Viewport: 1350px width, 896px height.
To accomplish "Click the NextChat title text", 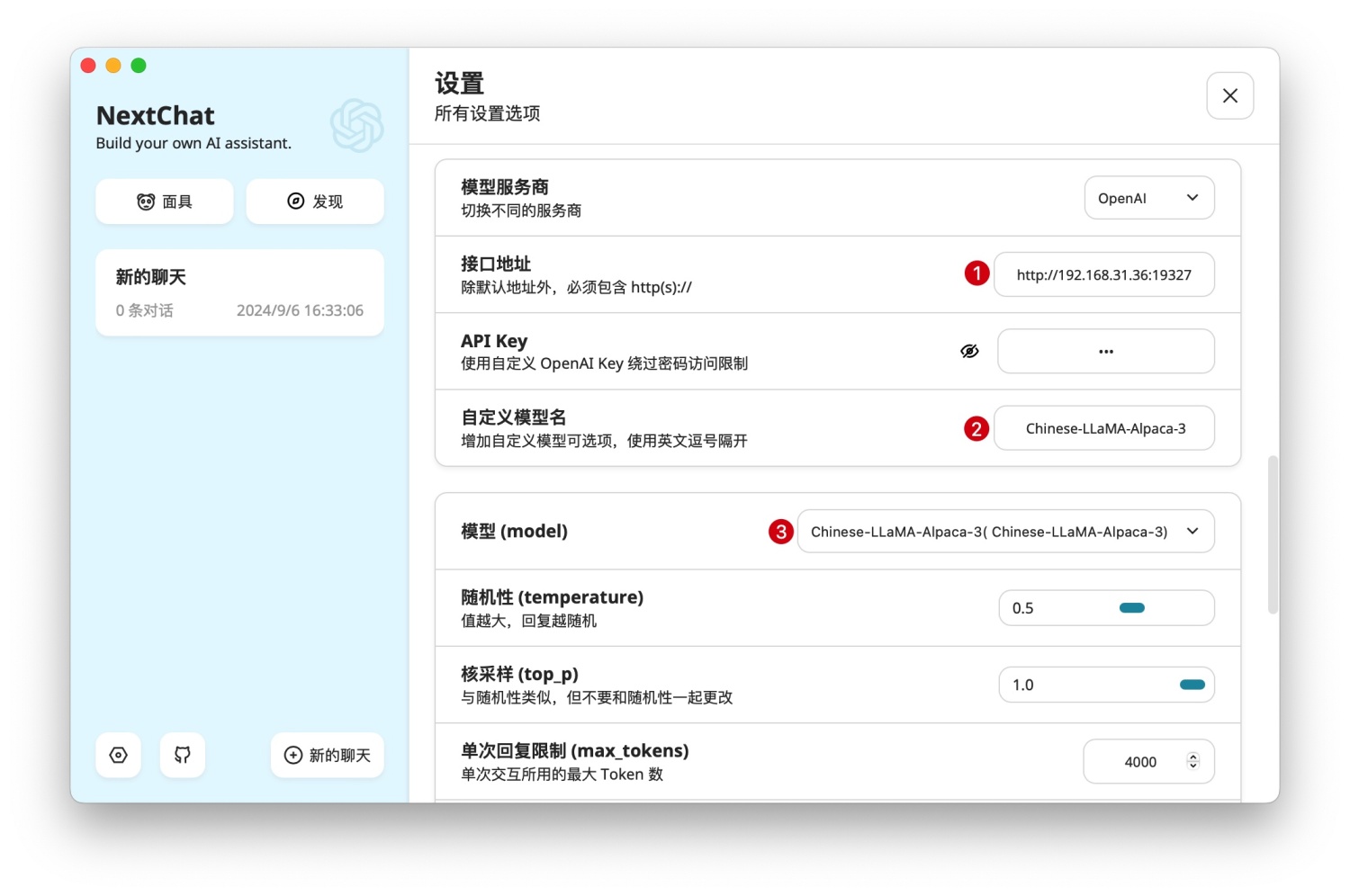I will [x=156, y=116].
